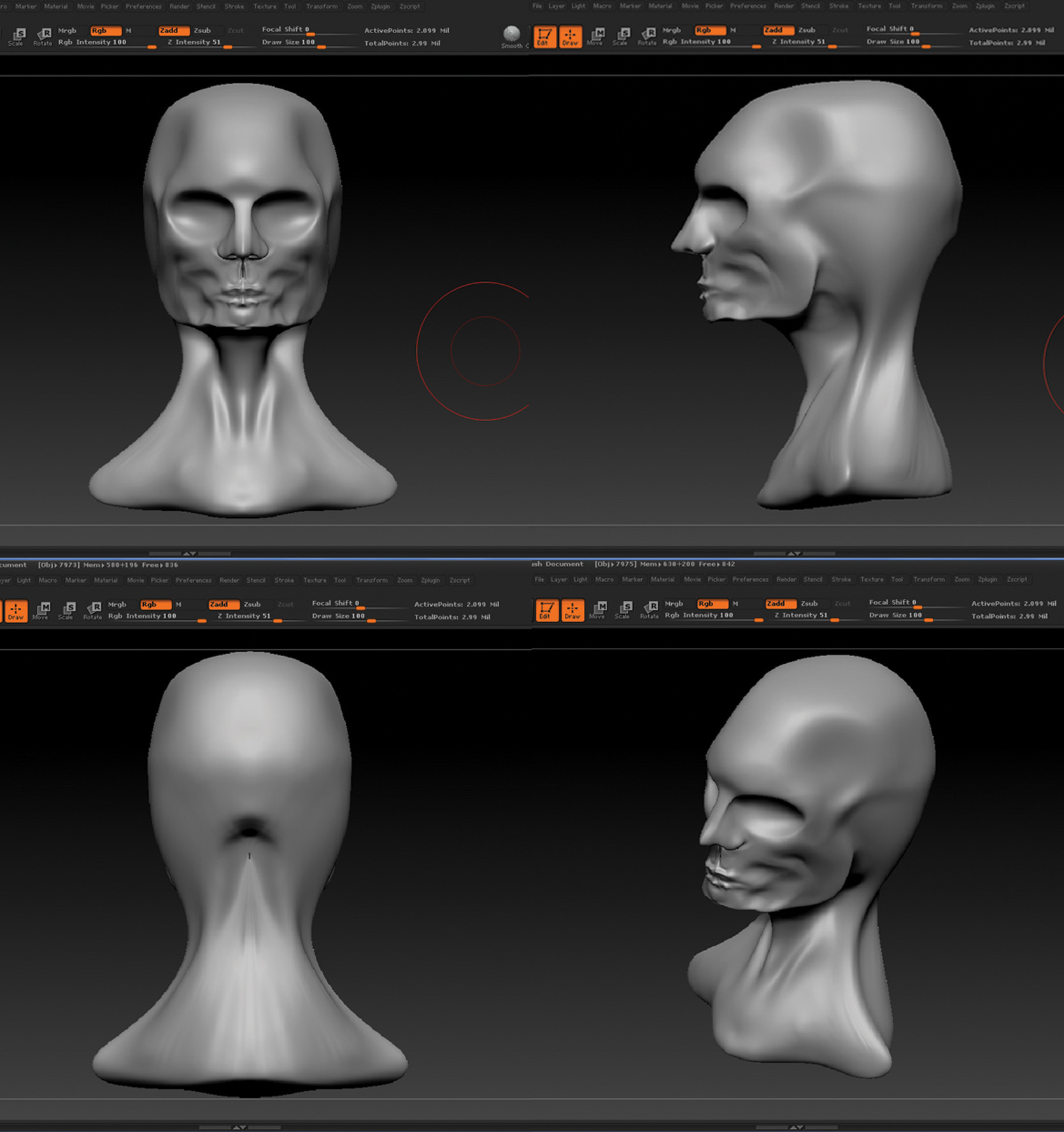
Task: Open the Render menu
Action: point(179,6)
